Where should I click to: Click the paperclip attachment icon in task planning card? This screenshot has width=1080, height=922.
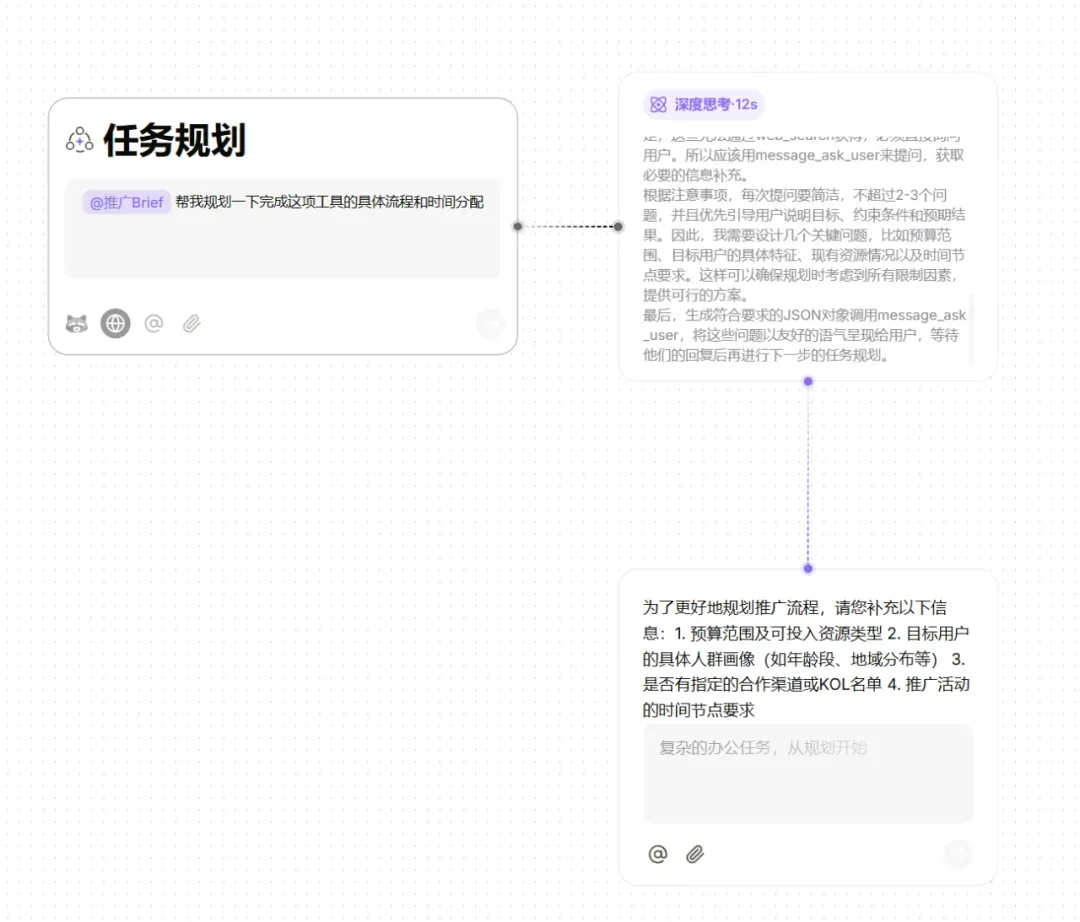pyautogui.click(x=191, y=323)
